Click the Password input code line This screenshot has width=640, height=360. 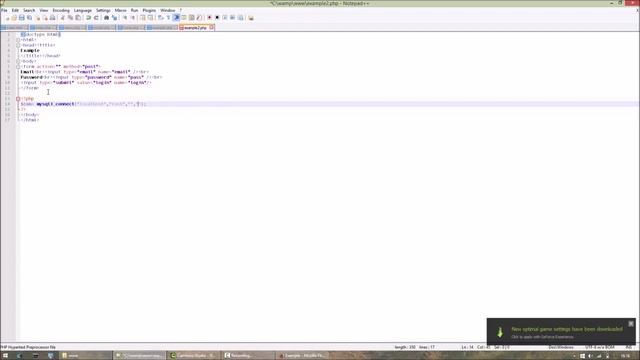pyautogui.click(x=91, y=77)
